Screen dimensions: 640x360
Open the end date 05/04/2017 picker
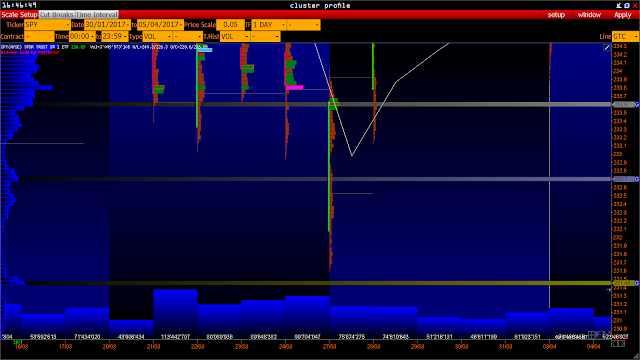pos(160,25)
